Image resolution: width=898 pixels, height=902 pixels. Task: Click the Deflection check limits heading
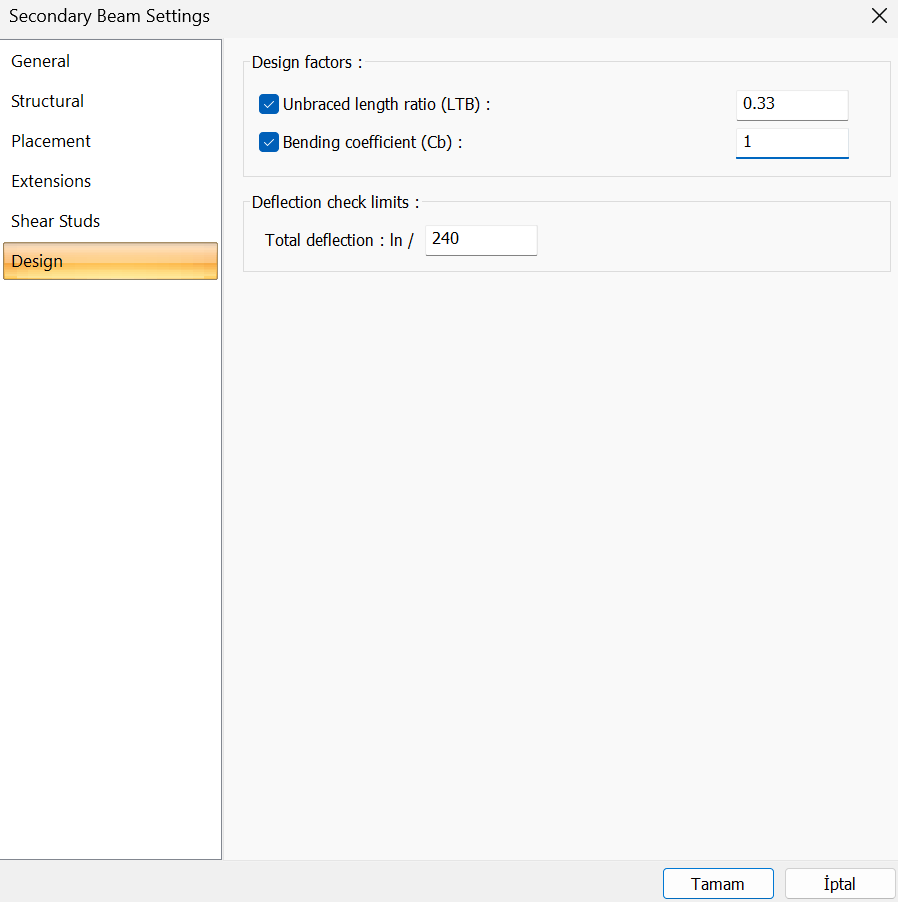(335, 202)
